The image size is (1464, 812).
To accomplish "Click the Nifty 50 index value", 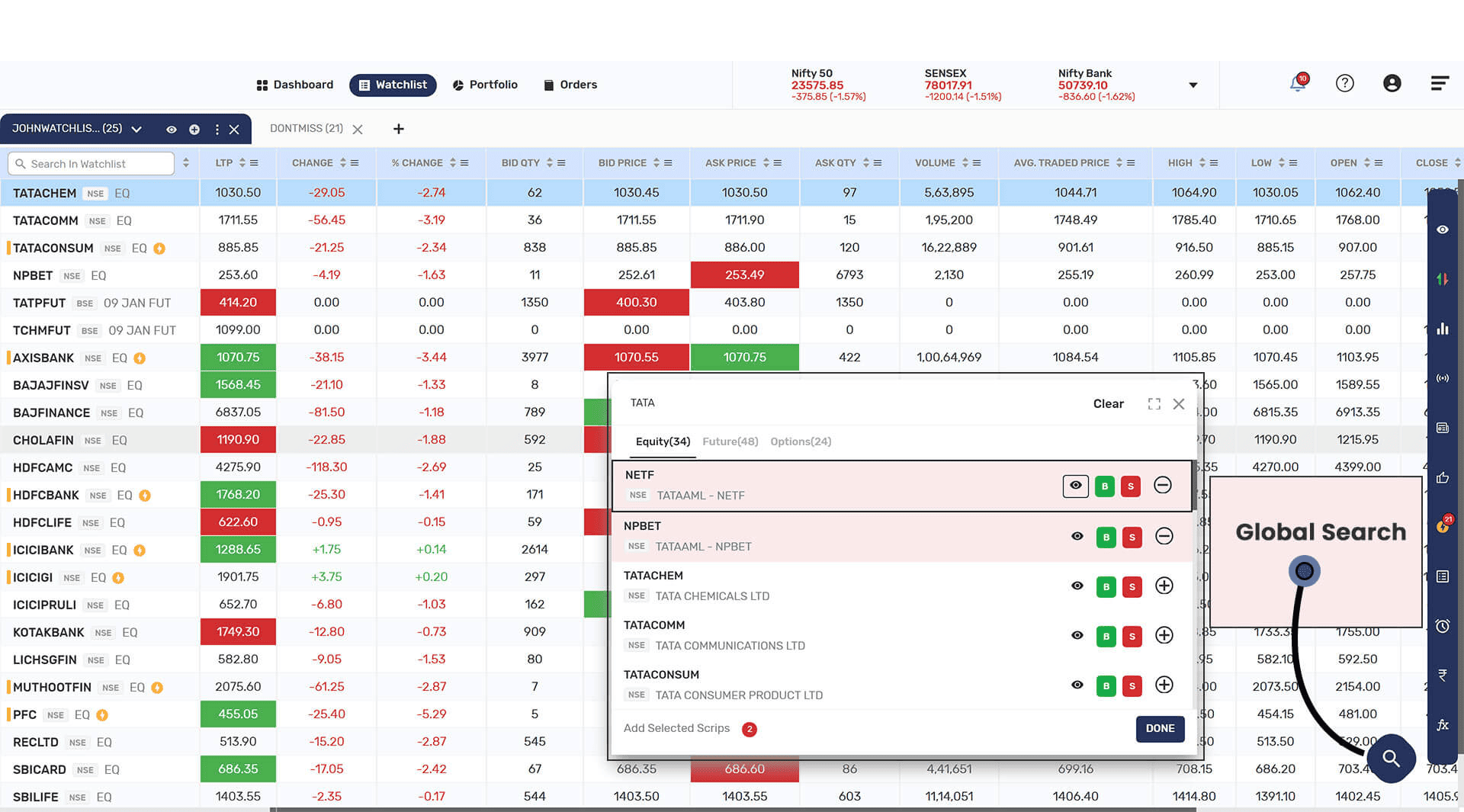I will pyautogui.click(x=817, y=85).
